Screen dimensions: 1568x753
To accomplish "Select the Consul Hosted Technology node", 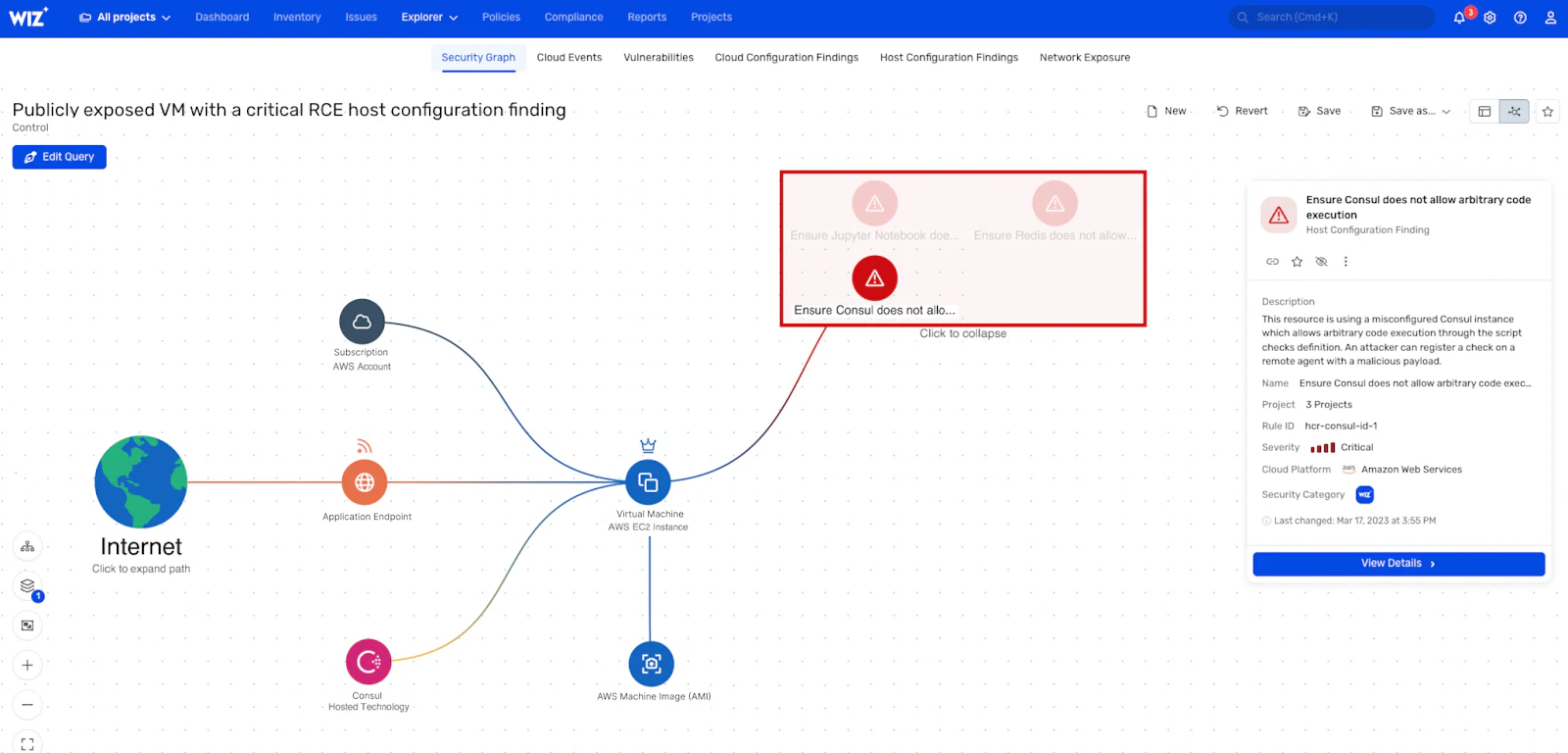I will (x=368, y=663).
